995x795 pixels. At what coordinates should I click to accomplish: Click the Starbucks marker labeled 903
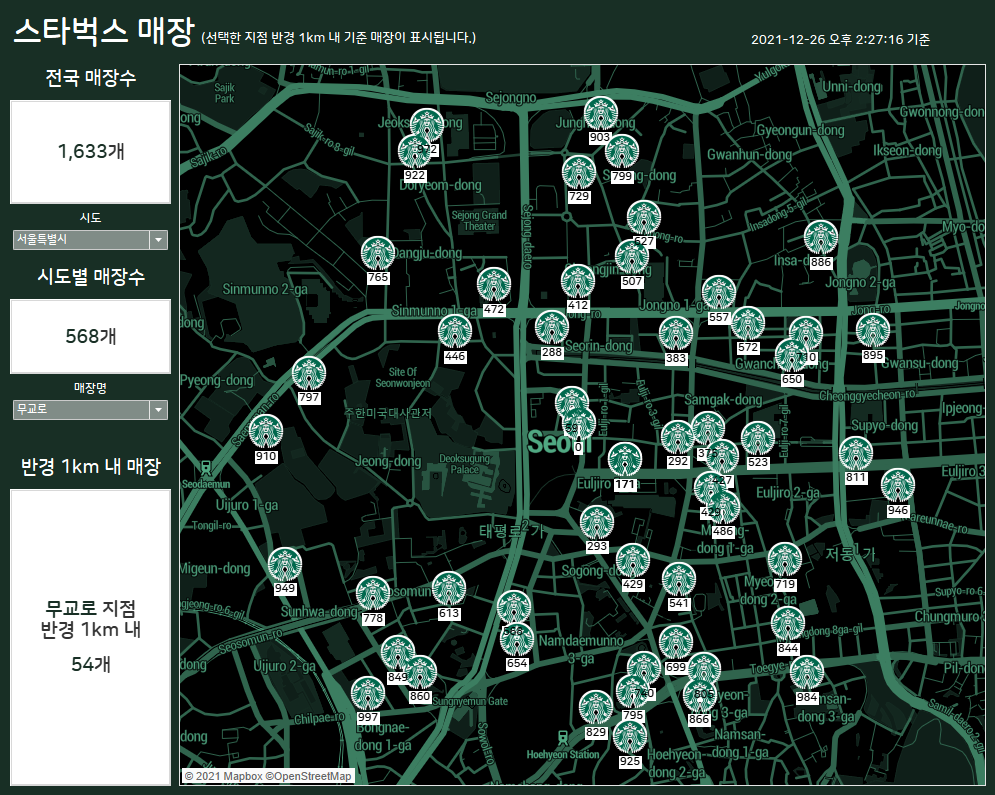(x=600, y=115)
